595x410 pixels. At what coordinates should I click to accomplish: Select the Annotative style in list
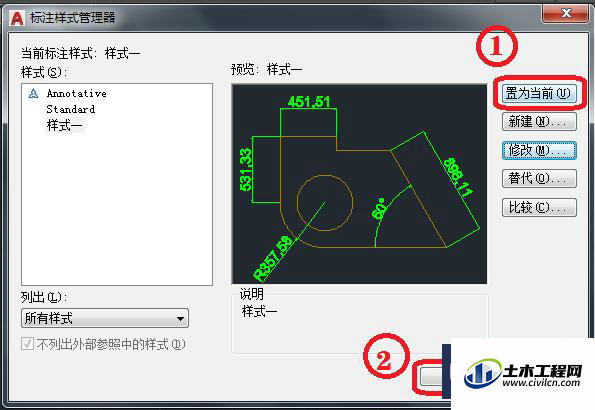(76, 93)
